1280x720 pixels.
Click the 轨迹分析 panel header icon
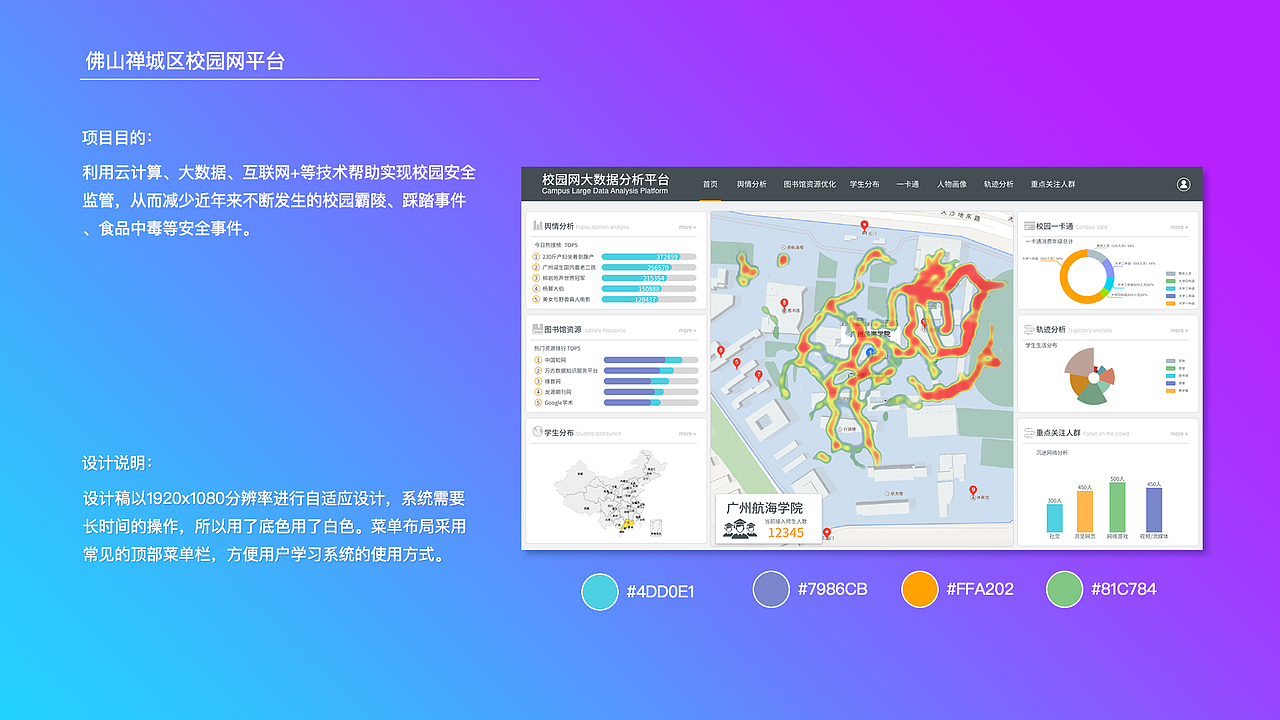1028,329
